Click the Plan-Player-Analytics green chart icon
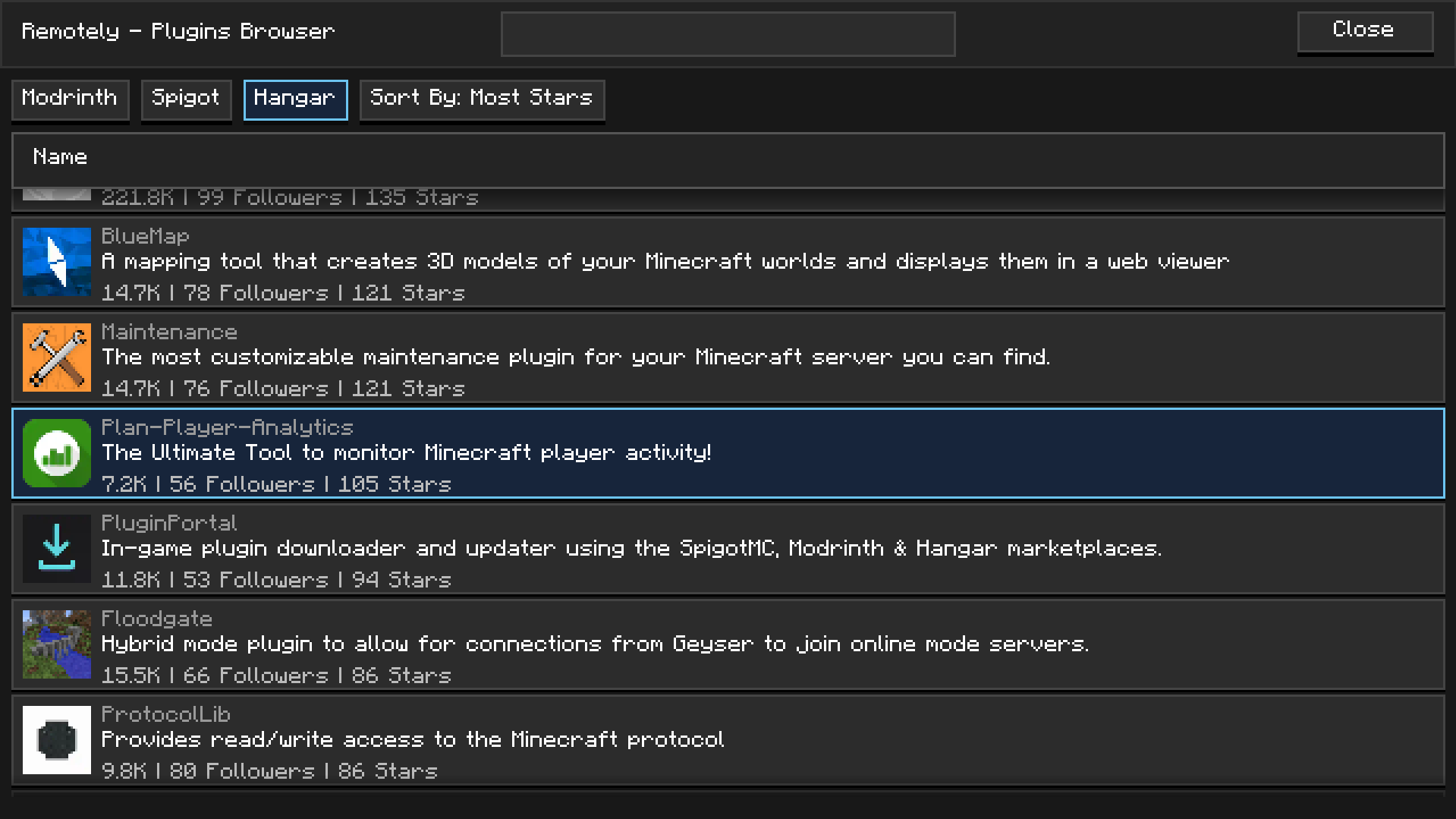This screenshot has height=819, width=1456. (x=56, y=453)
